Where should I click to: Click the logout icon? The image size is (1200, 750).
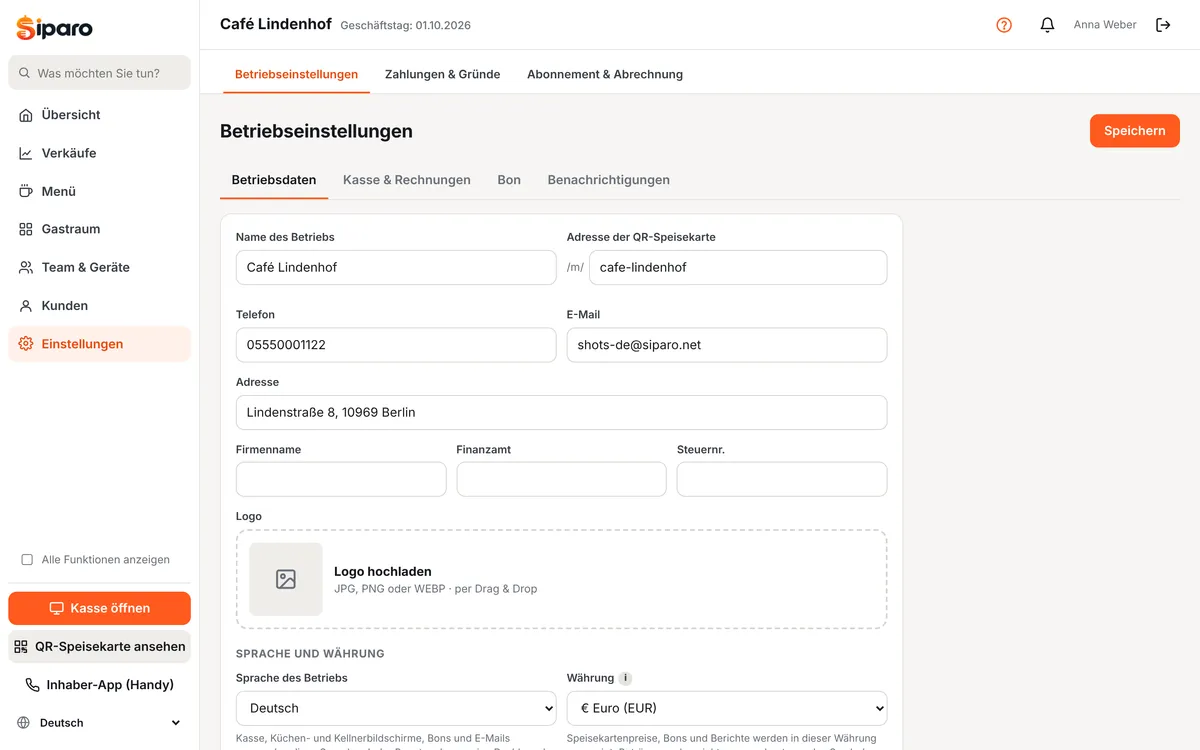click(1163, 25)
